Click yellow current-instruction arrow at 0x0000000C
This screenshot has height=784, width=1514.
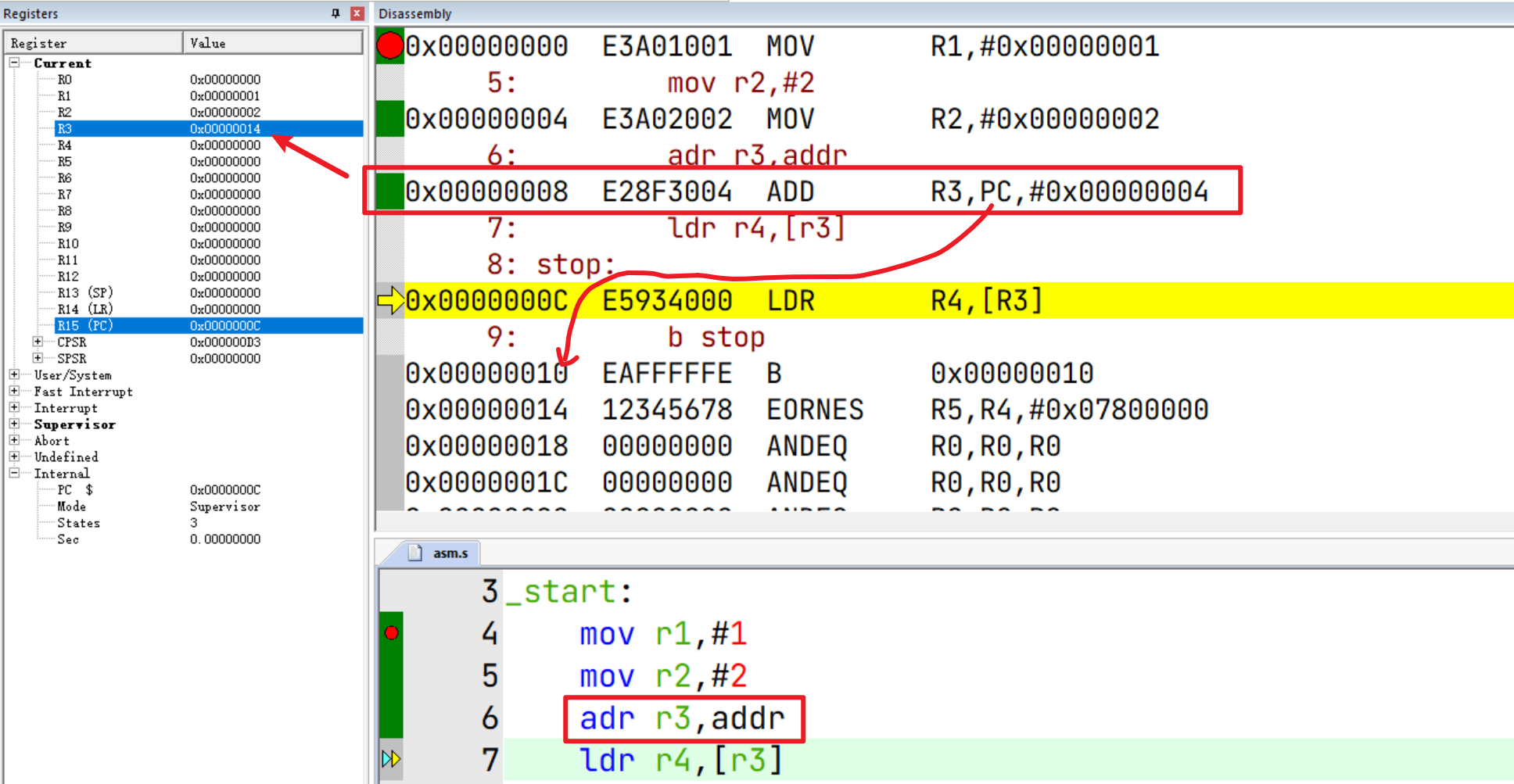pos(390,300)
